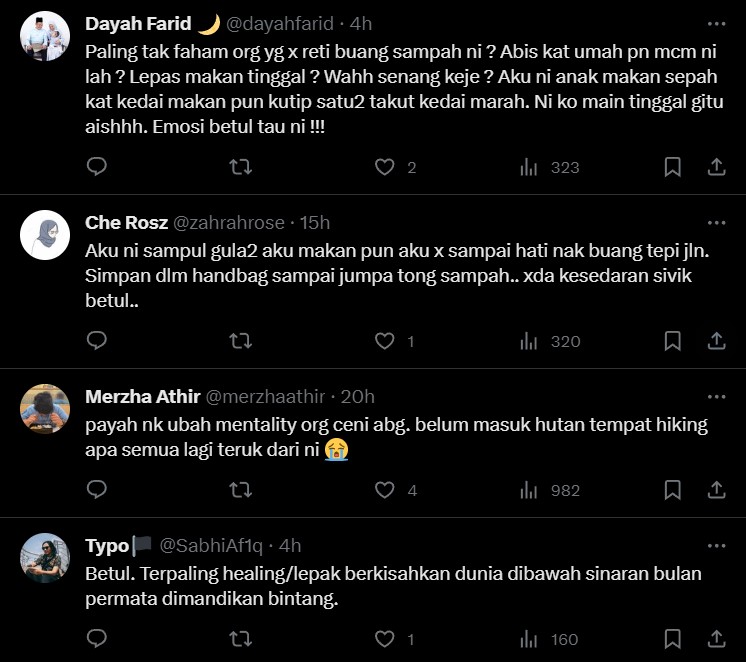Viewport: 746px width, 662px height.
Task: Share Typo's tweet
Action: tap(716, 639)
